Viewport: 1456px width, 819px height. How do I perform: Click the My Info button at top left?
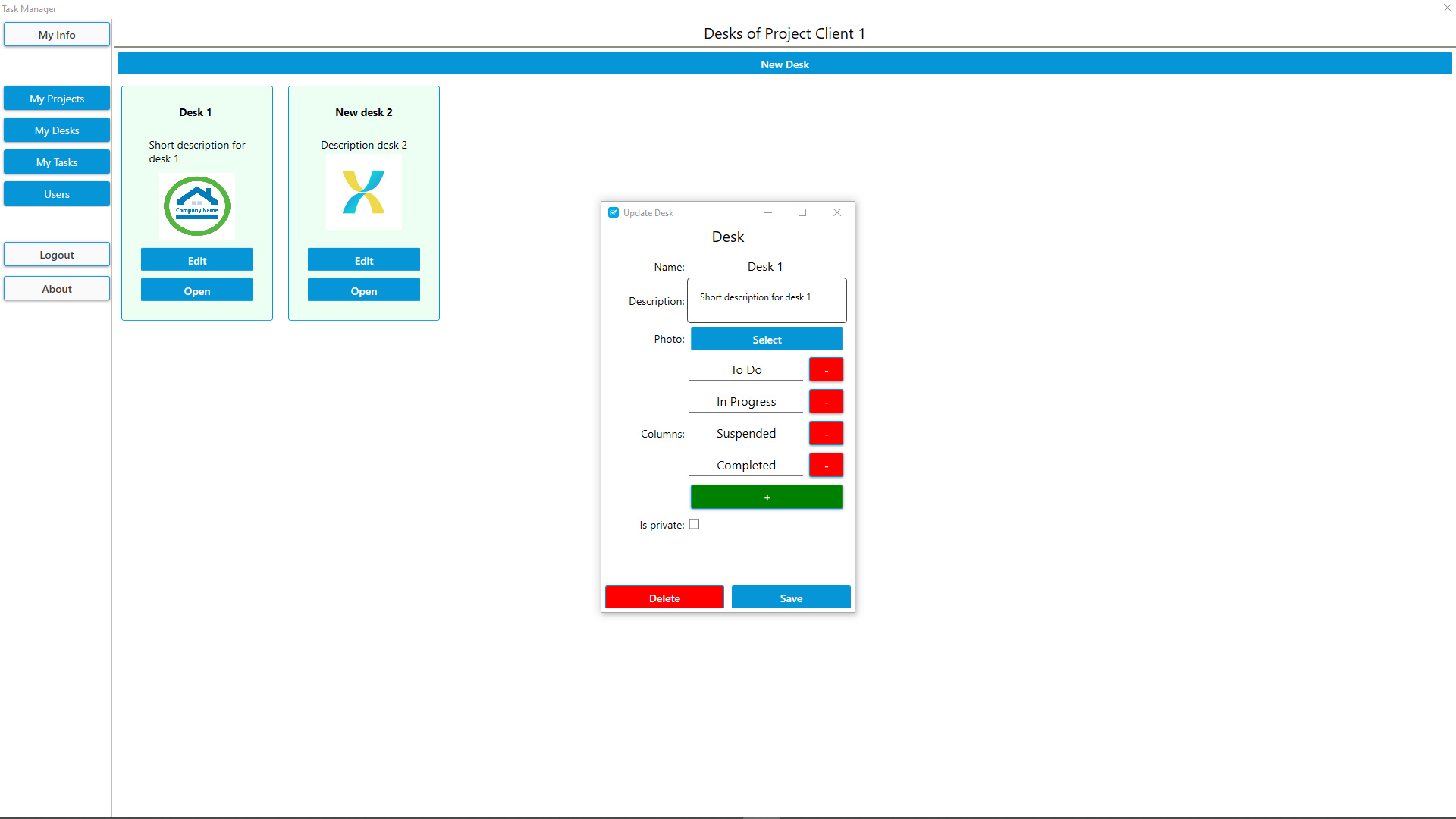pyautogui.click(x=57, y=34)
